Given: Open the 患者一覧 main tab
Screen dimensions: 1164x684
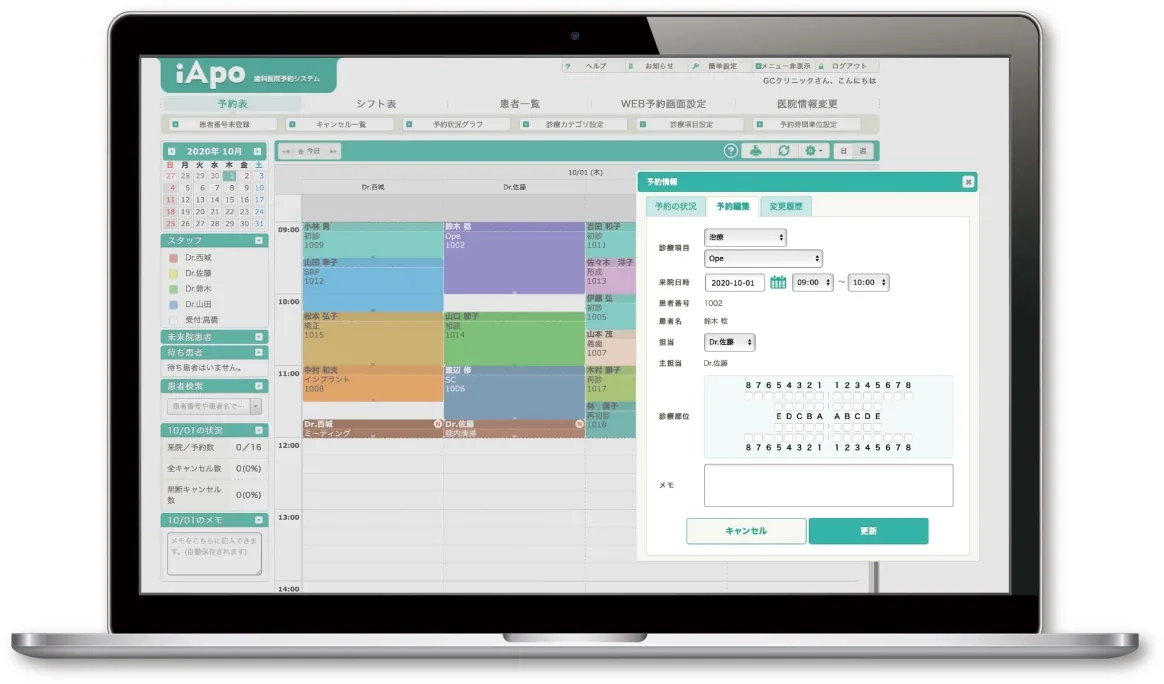Looking at the screenshot, I should (518, 104).
